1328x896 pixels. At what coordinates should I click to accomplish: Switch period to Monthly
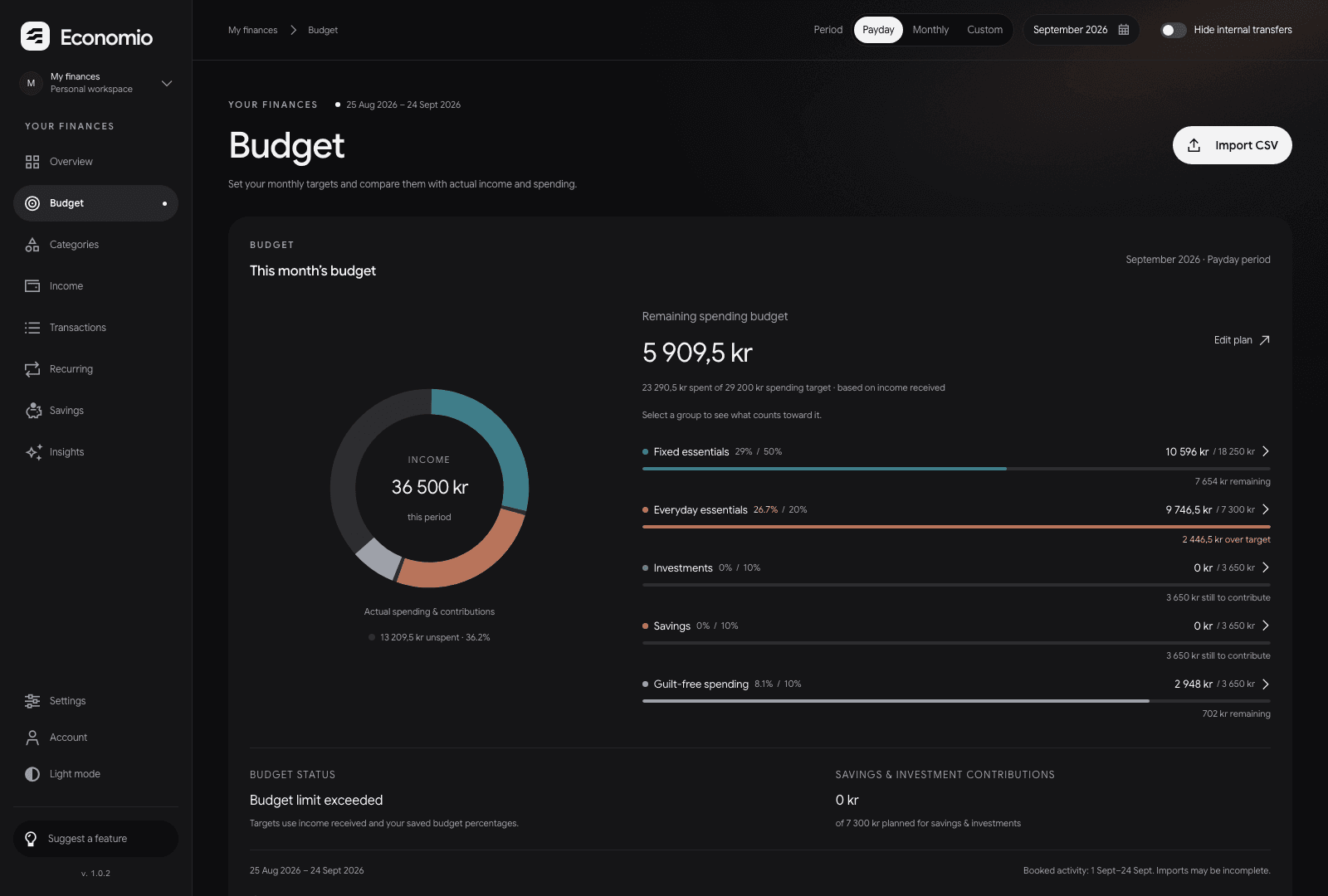pos(930,30)
